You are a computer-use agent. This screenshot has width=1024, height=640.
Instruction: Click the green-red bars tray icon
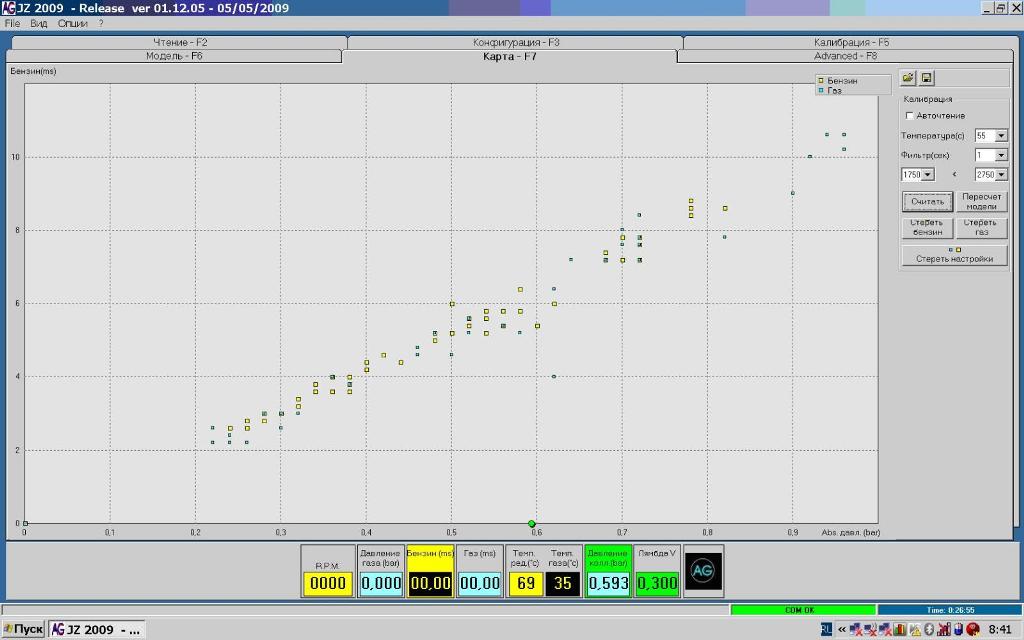[899, 630]
